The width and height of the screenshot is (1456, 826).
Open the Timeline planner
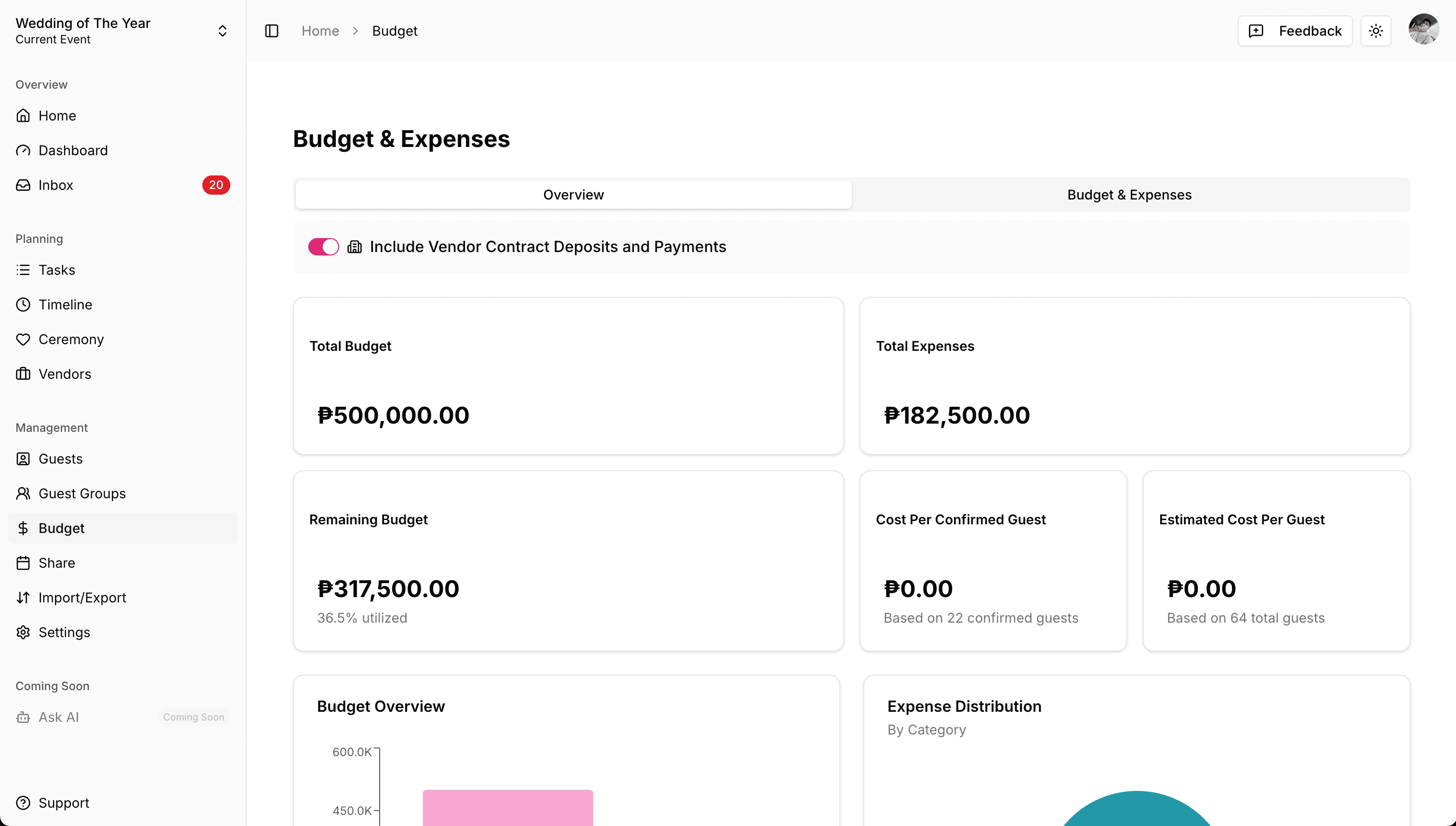click(x=65, y=304)
